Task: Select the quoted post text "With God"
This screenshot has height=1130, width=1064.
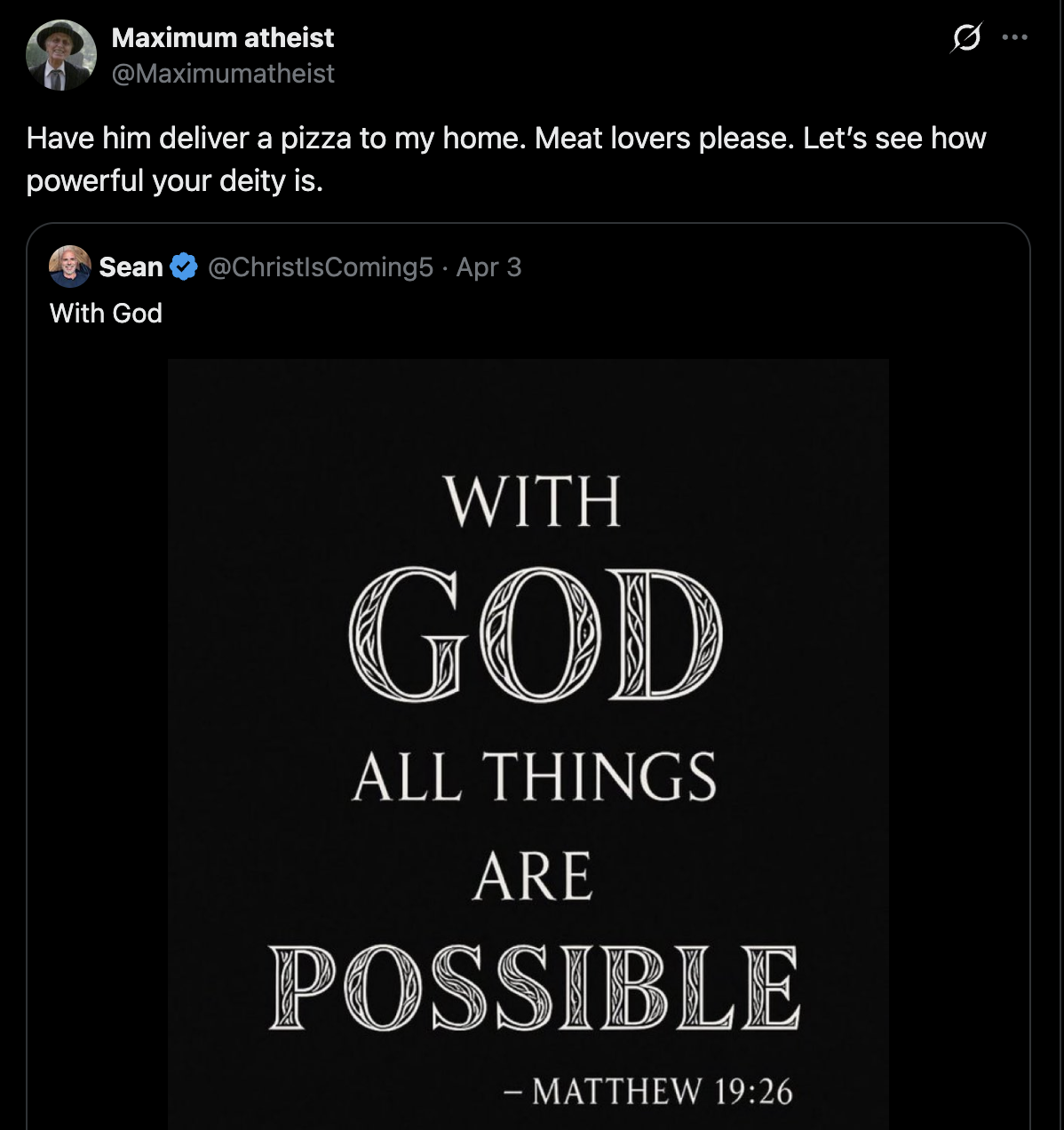Action: (x=106, y=314)
